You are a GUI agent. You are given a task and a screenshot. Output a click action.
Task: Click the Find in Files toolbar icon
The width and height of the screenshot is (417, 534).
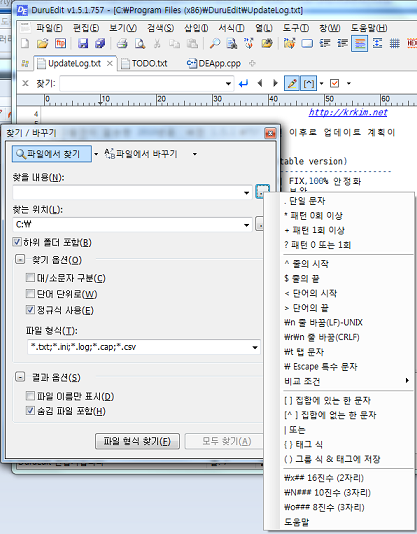232,44
